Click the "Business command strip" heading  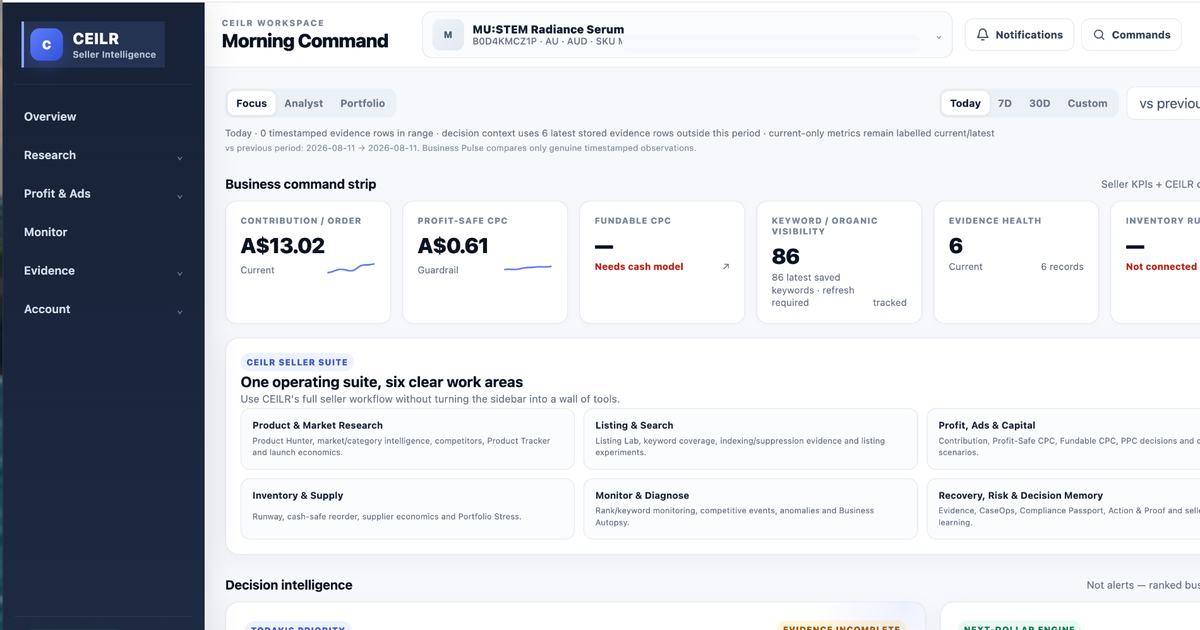pyautogui.click(x=301, y=184)
